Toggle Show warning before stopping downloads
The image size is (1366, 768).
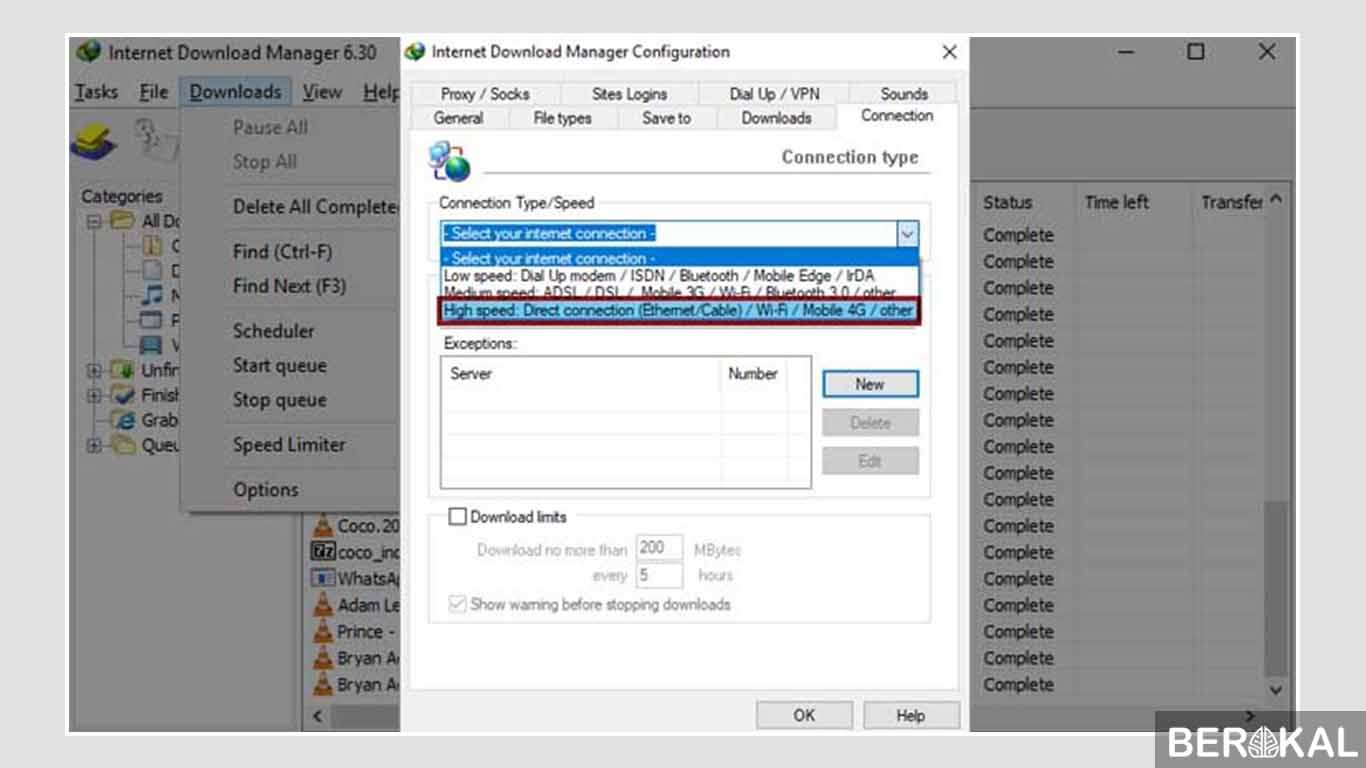click(457, 604)
